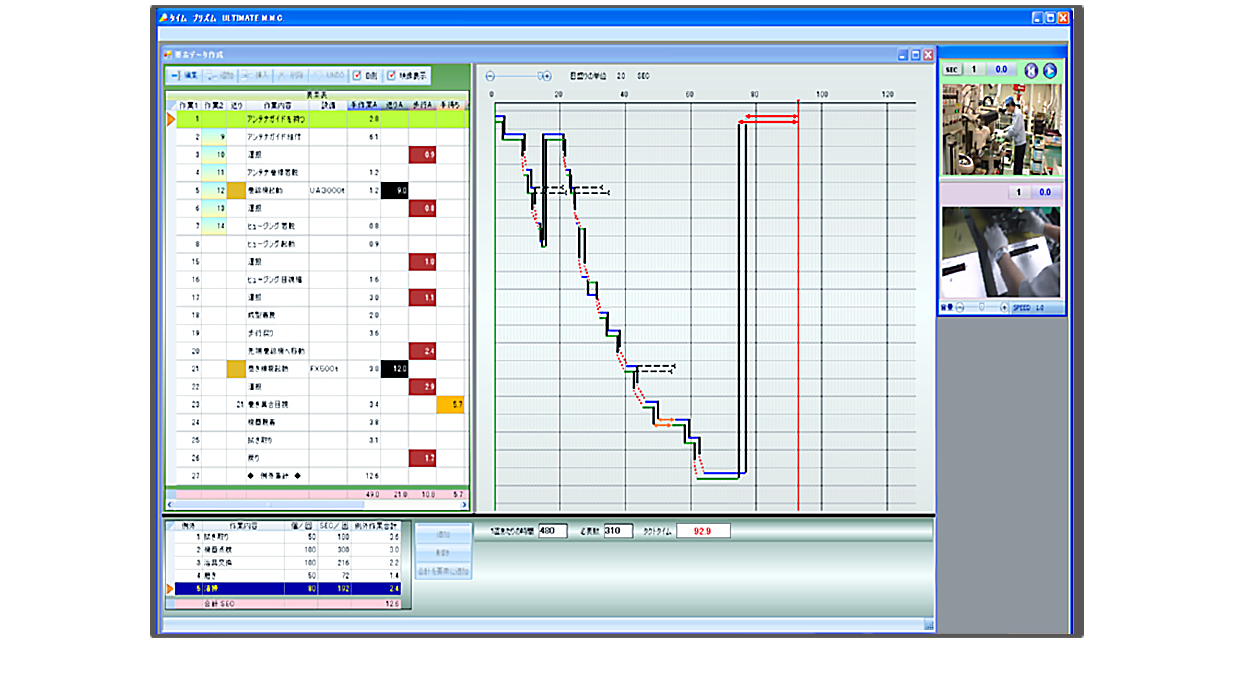This screenshot has height=680, width=1238.
Task: Click the zoom-out minus icon above chart
Action: 490,76
